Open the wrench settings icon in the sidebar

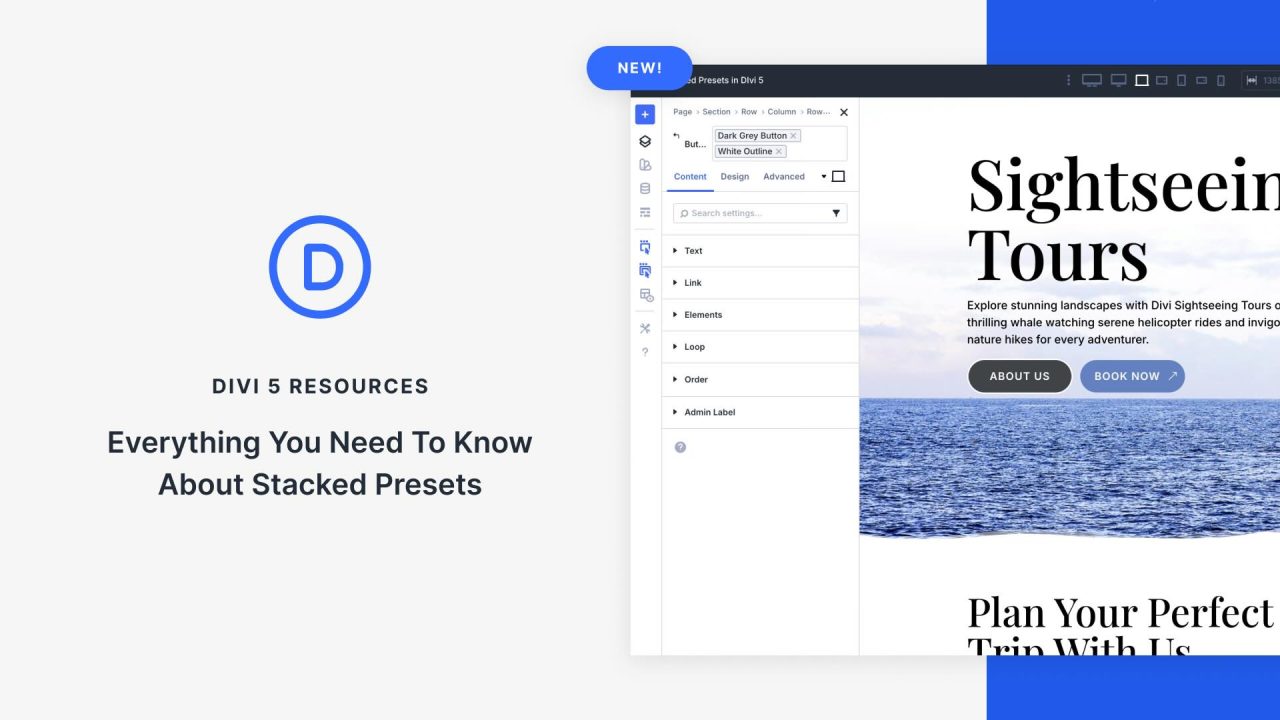click(x=644, y=328)
